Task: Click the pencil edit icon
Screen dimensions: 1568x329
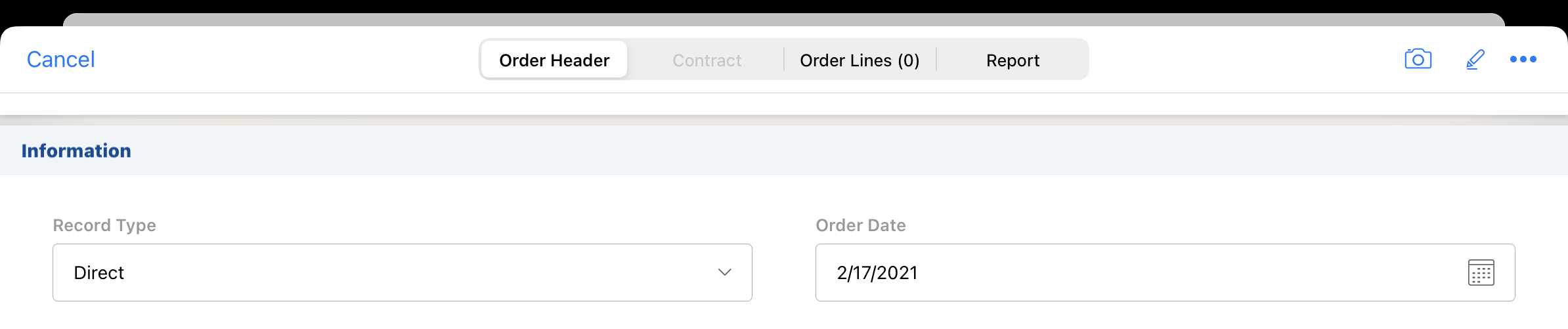Action: 1475,59
